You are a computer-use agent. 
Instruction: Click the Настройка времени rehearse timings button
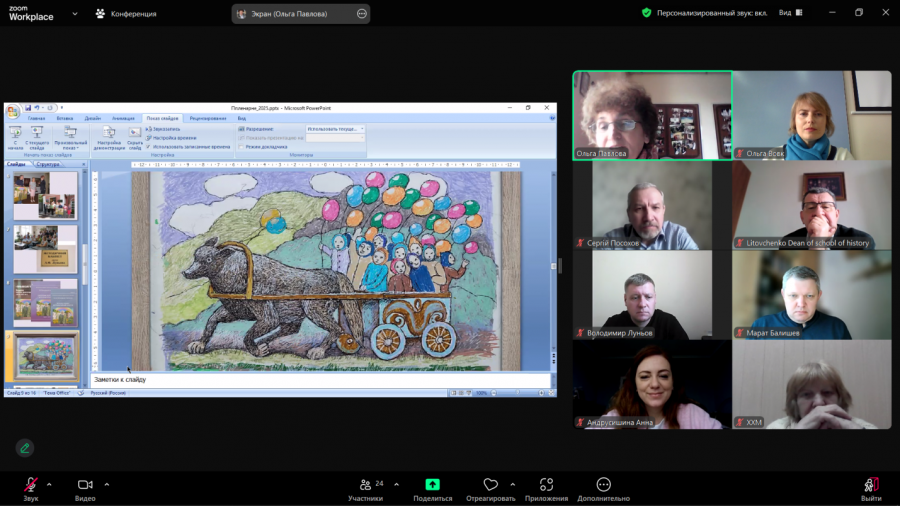(x=171, y=138)
